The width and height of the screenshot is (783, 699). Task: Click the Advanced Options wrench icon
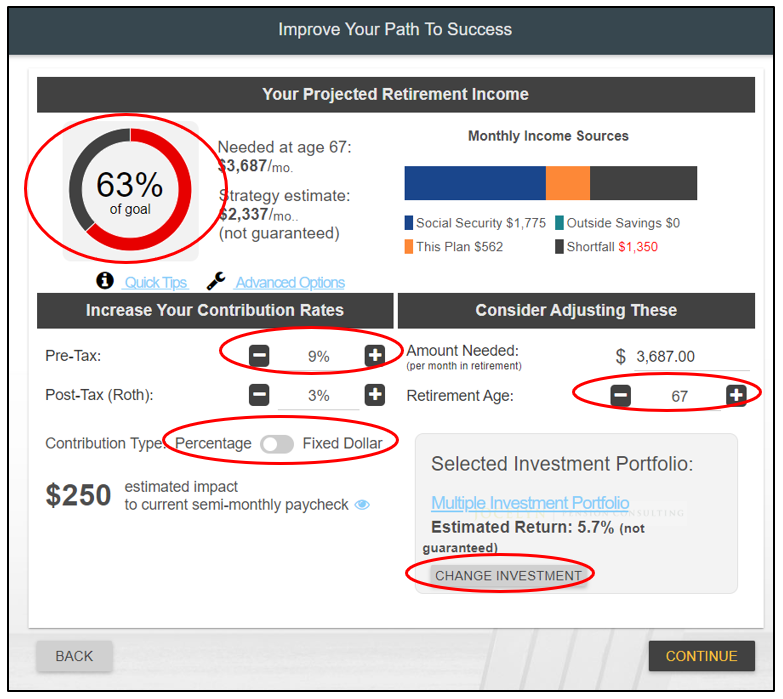215,282
